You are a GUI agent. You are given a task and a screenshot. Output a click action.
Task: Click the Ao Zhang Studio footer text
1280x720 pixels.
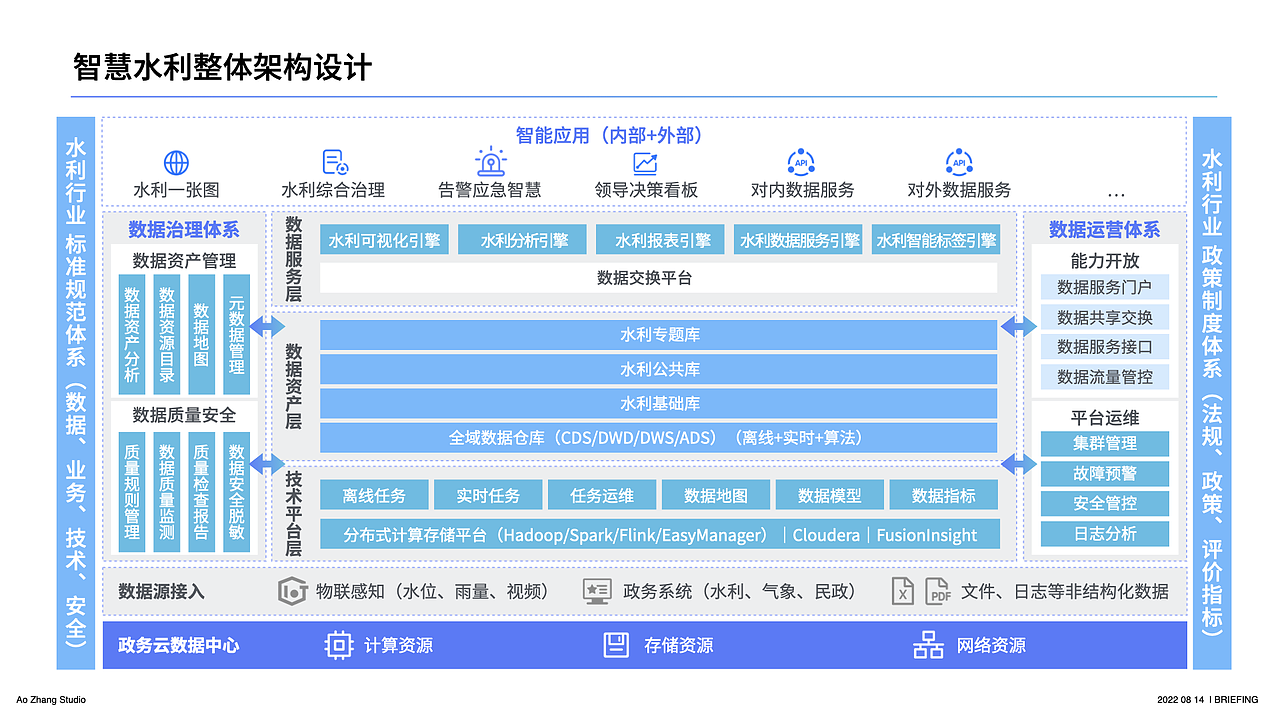pyautogui.click(x=51, y=699)
